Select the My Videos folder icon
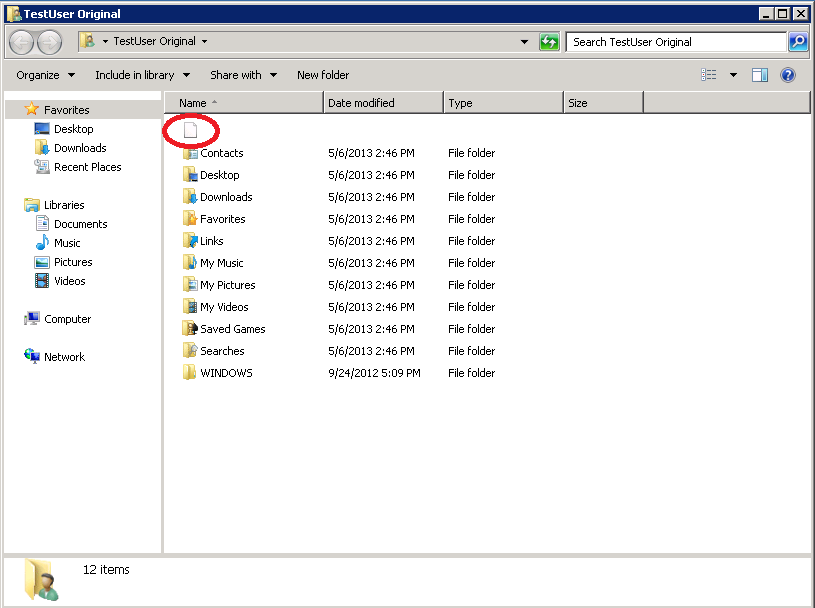 click(x=191, y=307)
